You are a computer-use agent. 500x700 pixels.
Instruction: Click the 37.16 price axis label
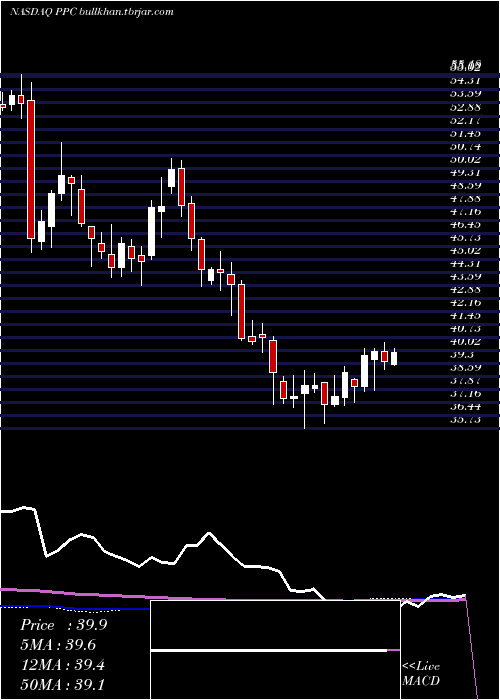465,394
